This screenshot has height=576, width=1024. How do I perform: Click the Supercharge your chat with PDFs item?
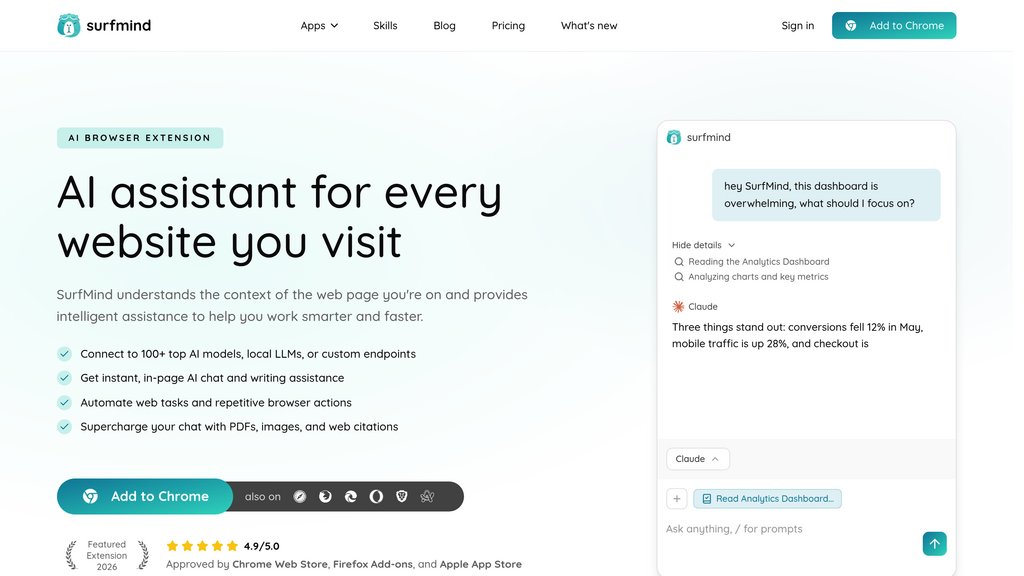[x=227, y=427]
